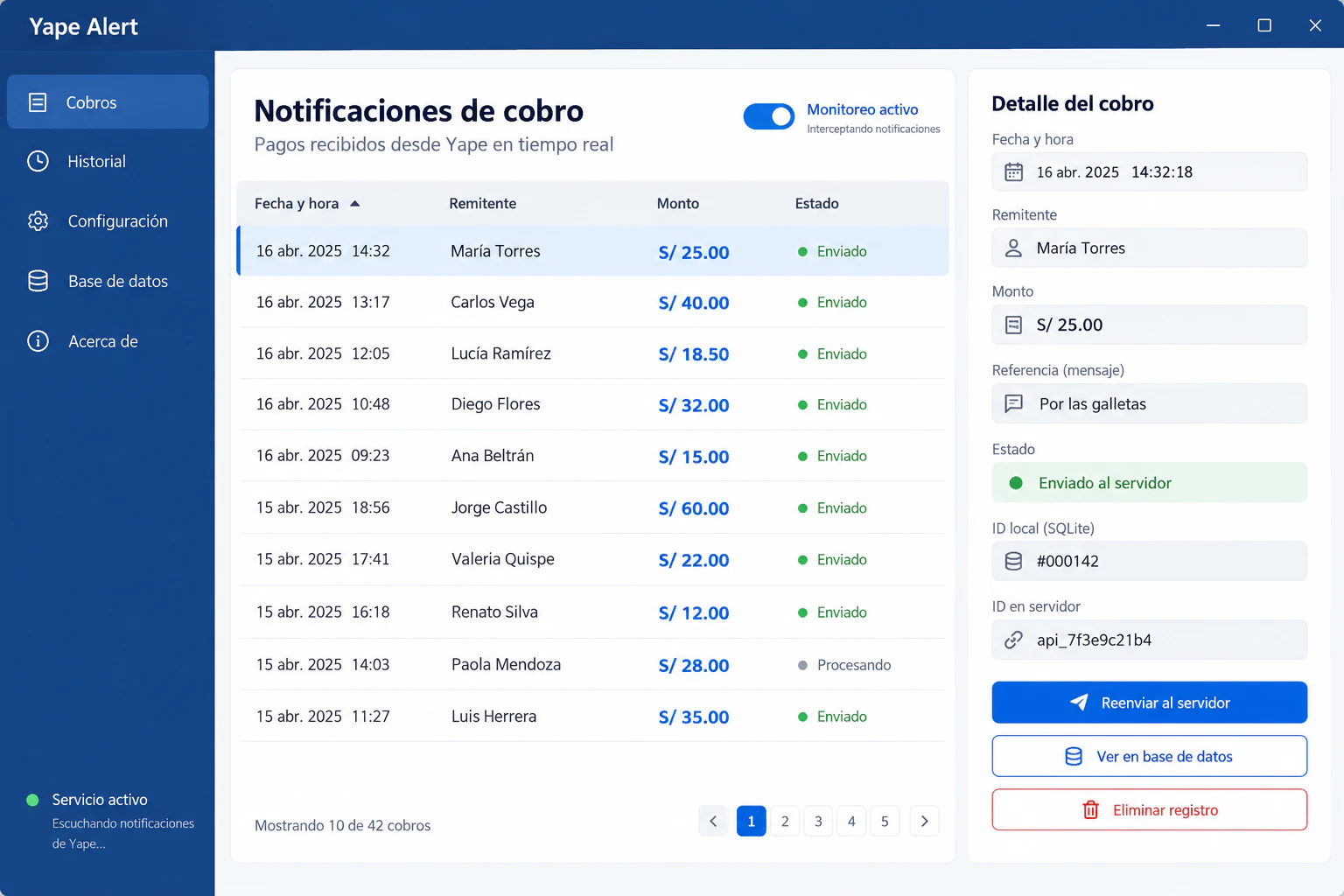Viewport: 1344px width, 896px height.
Task: Click the calendar icon in the Fecha y hora field
Action: (x=1013, y=172)
